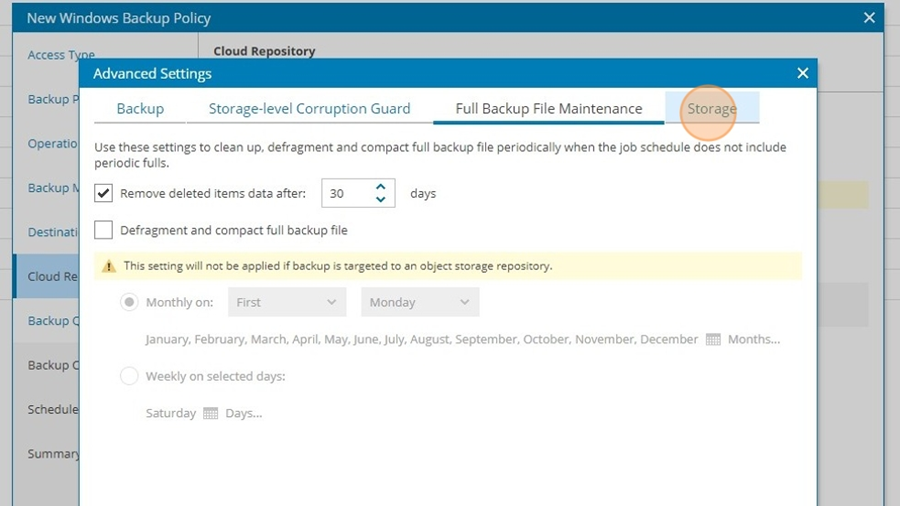The height and width of the screenshot is (506, 900).
Task: Close the New Windows Backup Policy window
Action: [869, 18]
